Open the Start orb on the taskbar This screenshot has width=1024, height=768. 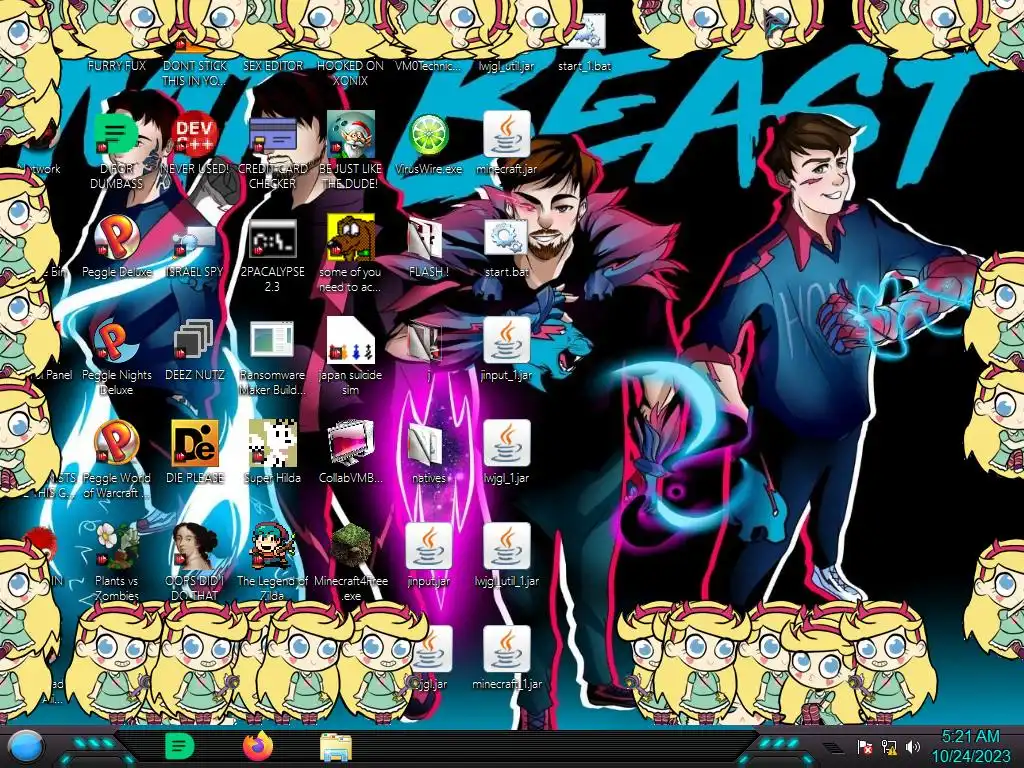tap(25, 747)
